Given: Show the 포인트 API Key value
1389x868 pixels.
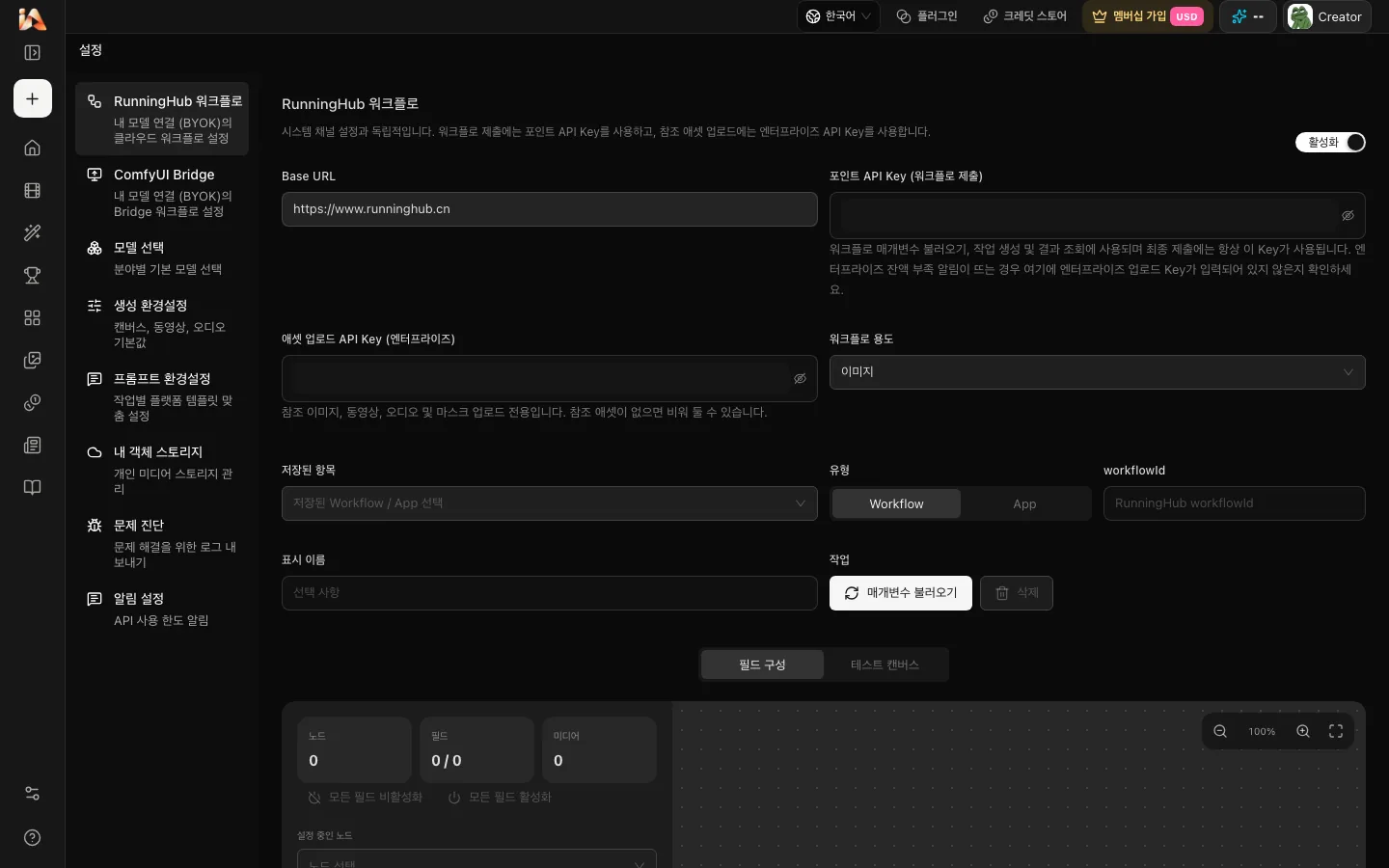Looking at the screenshot, I should (x=1348, y=216).
